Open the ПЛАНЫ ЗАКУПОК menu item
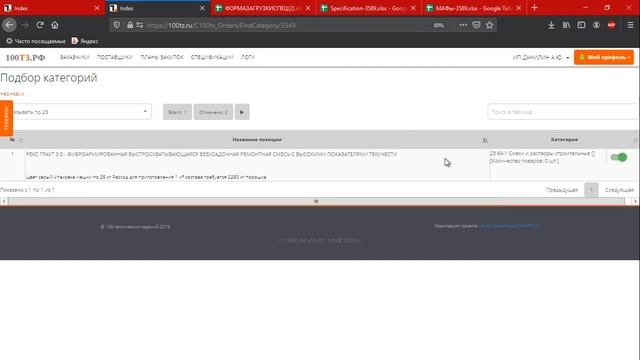 162,57
